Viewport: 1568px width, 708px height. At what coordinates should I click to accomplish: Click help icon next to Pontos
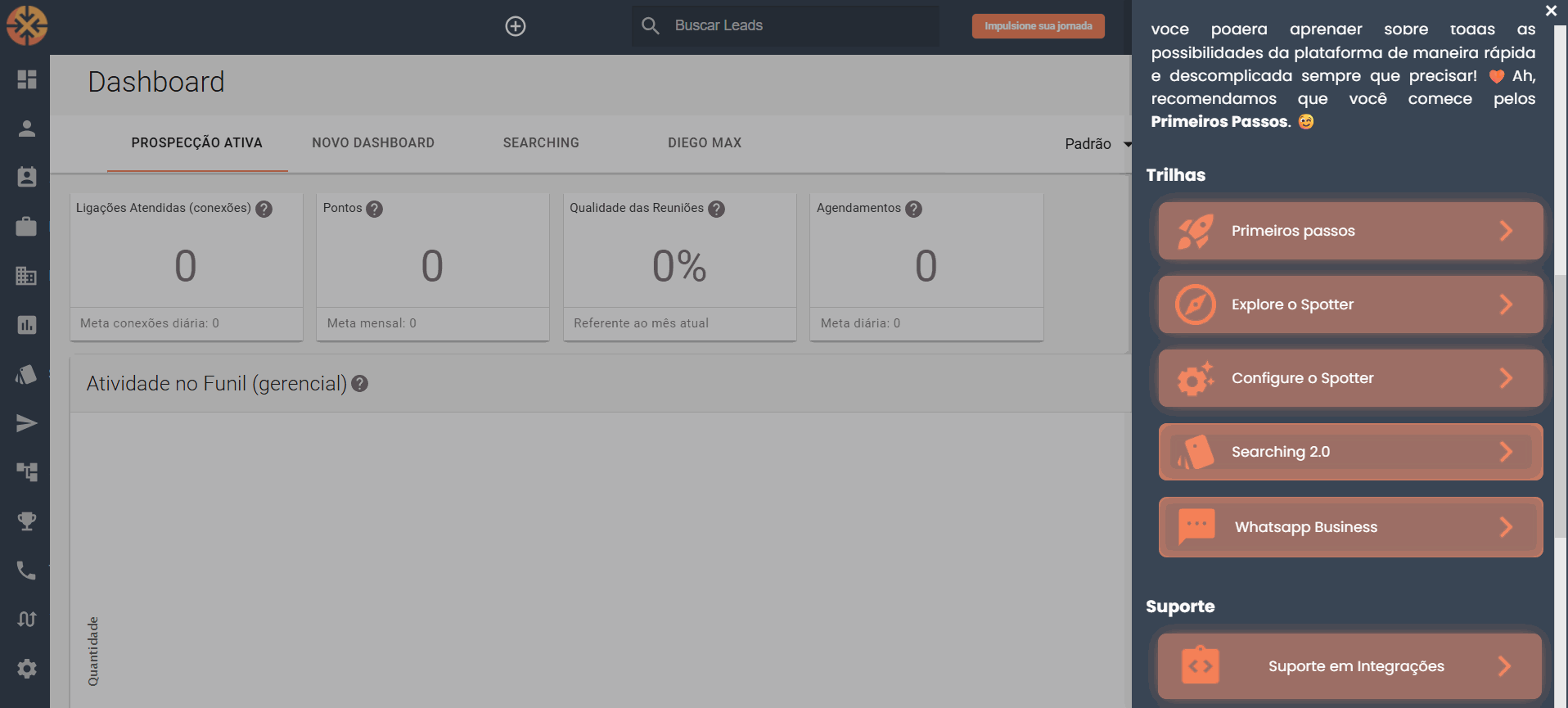click(375, 209)
